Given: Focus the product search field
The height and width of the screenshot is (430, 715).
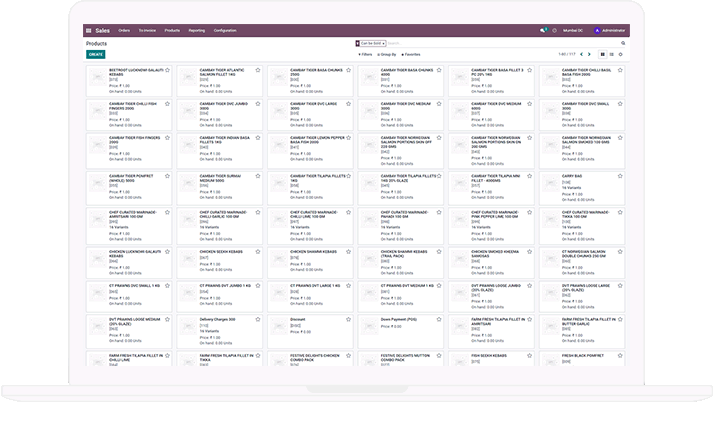Looking at the screenshot, I should click(502, 43).
